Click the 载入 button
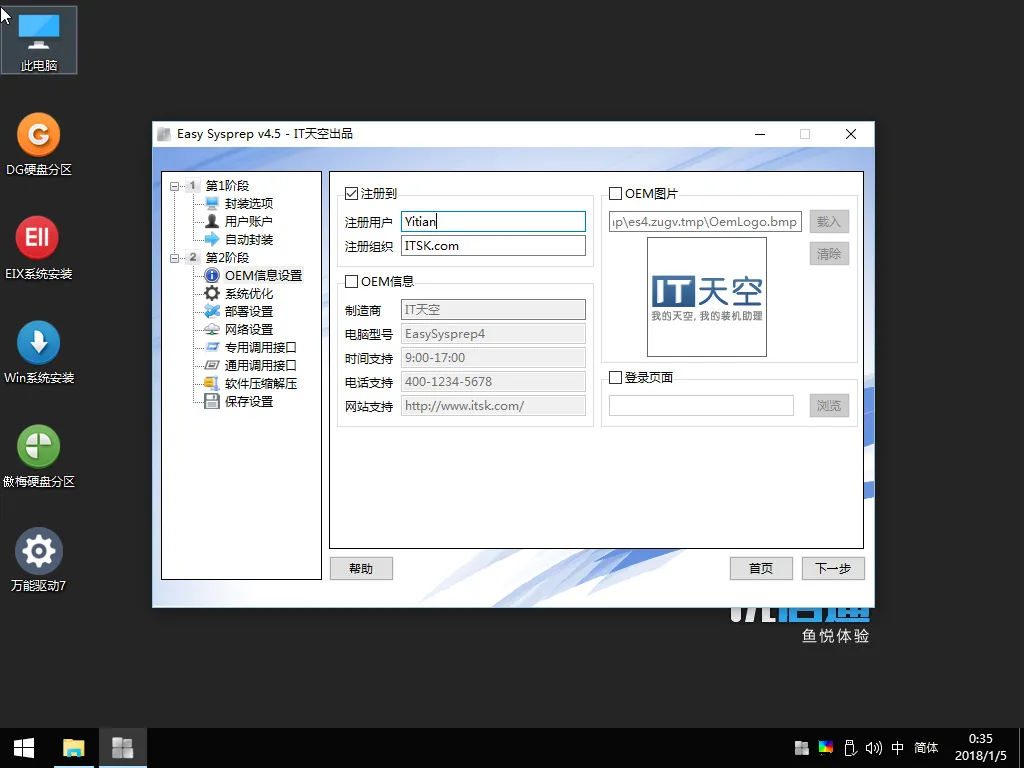 click(x=829, y=221)
